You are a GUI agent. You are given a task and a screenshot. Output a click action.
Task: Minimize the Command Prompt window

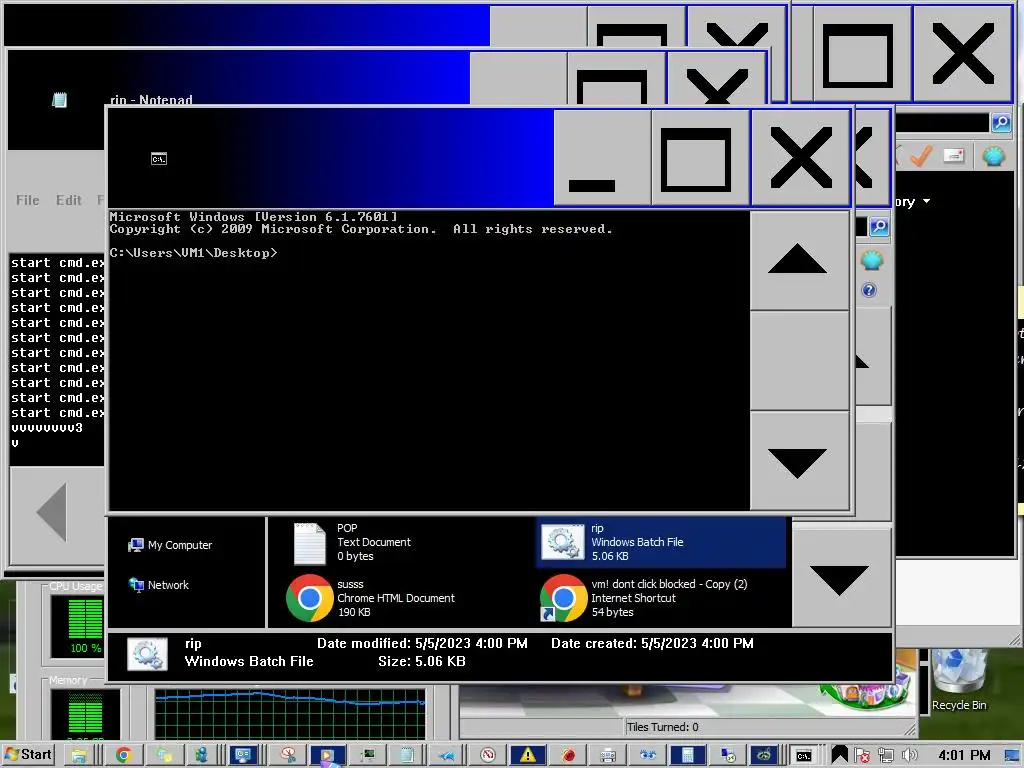pos(602,158)
